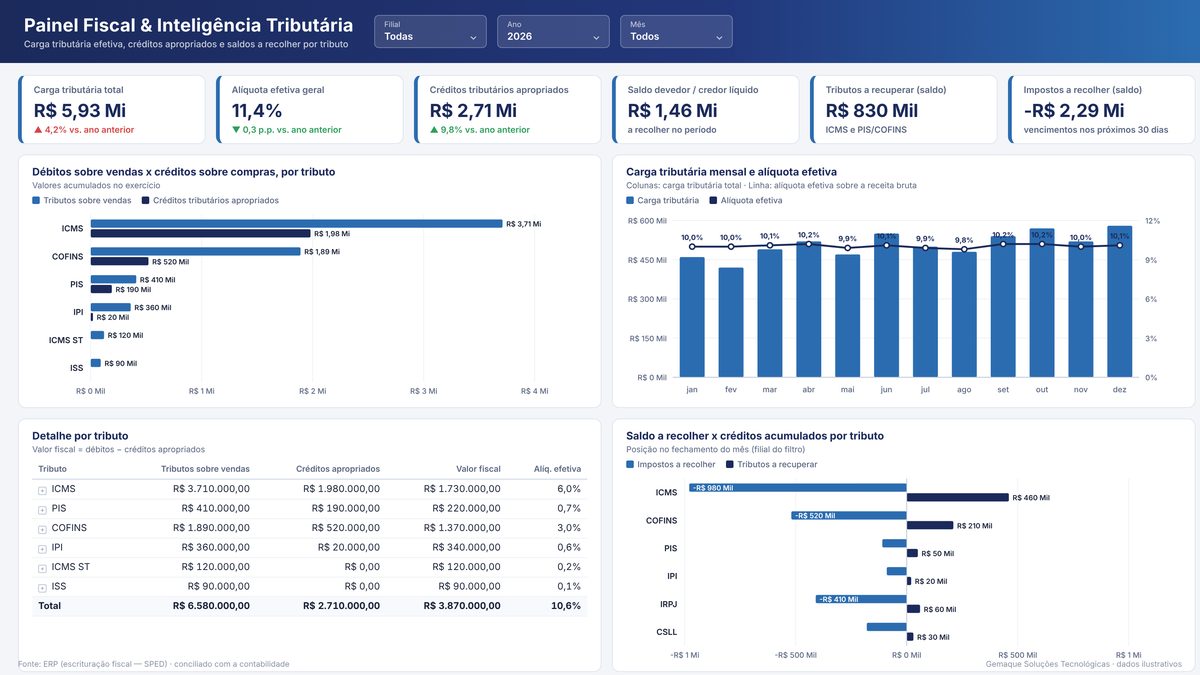
Task: Expand the COFINS row in table
Action: pos(42,529)
